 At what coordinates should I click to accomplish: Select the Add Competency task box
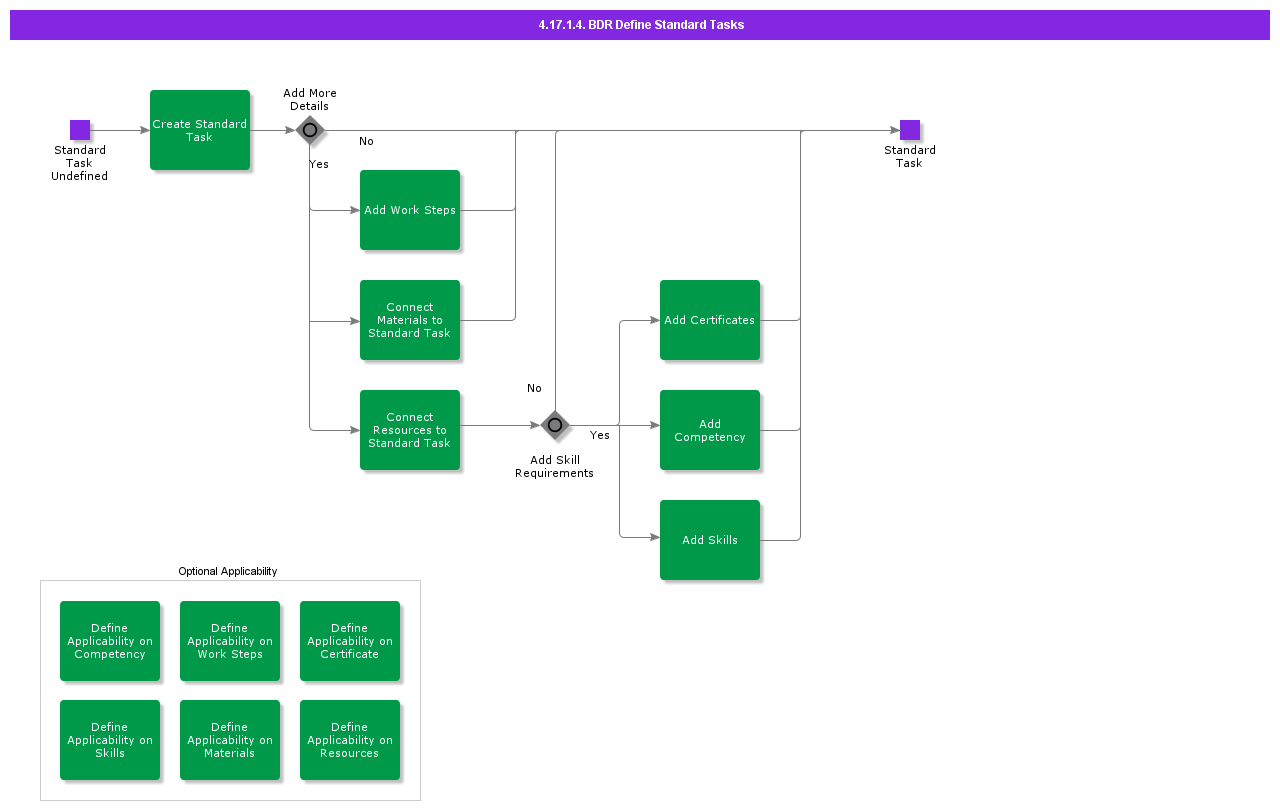710,430
